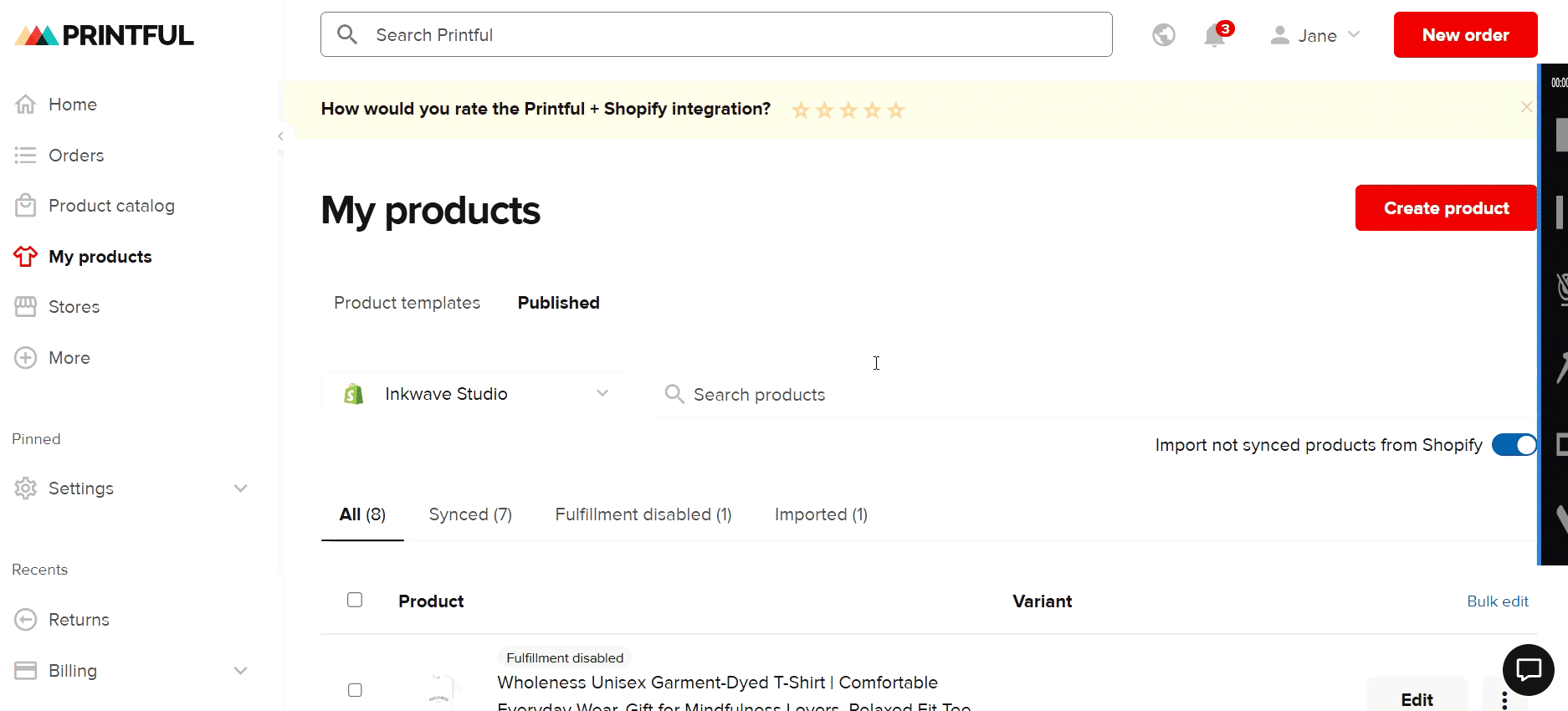
Task: Dismiss the Shopify rating banner
Action: pyautogui.click(x=1526, y=107)
